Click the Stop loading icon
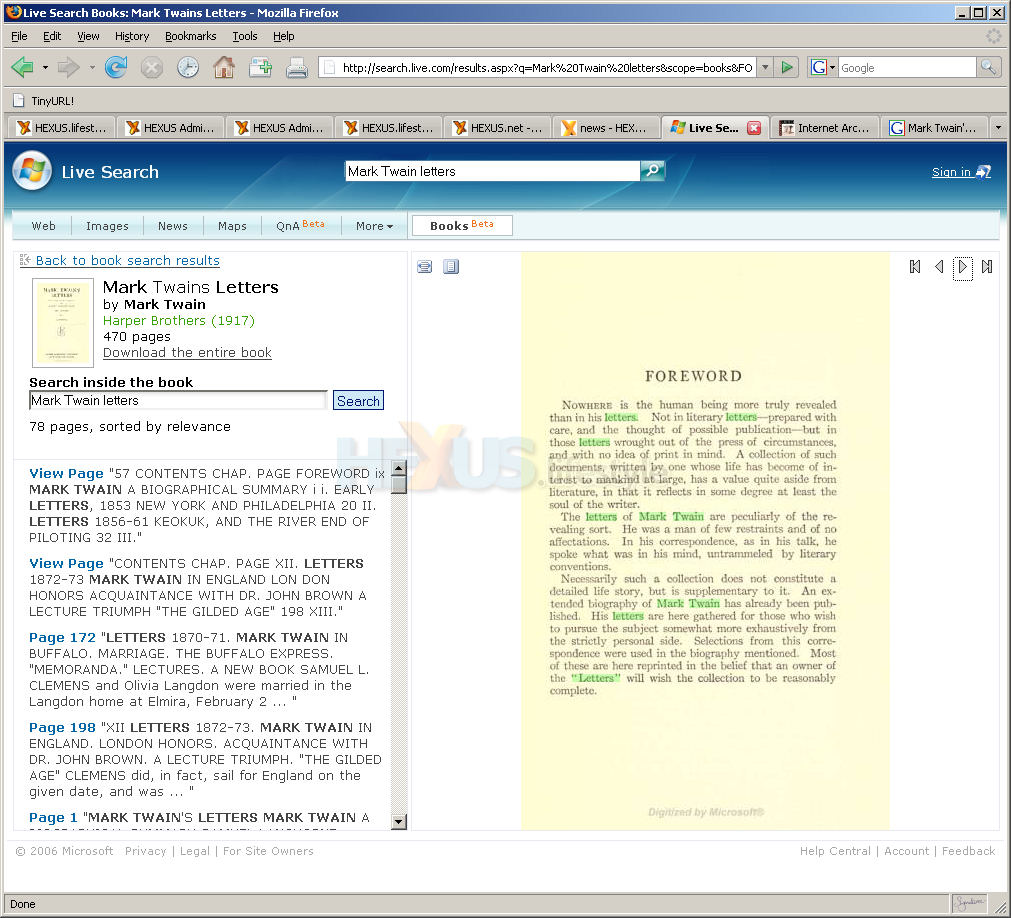The image size is (1011, 918). [152, 67]
